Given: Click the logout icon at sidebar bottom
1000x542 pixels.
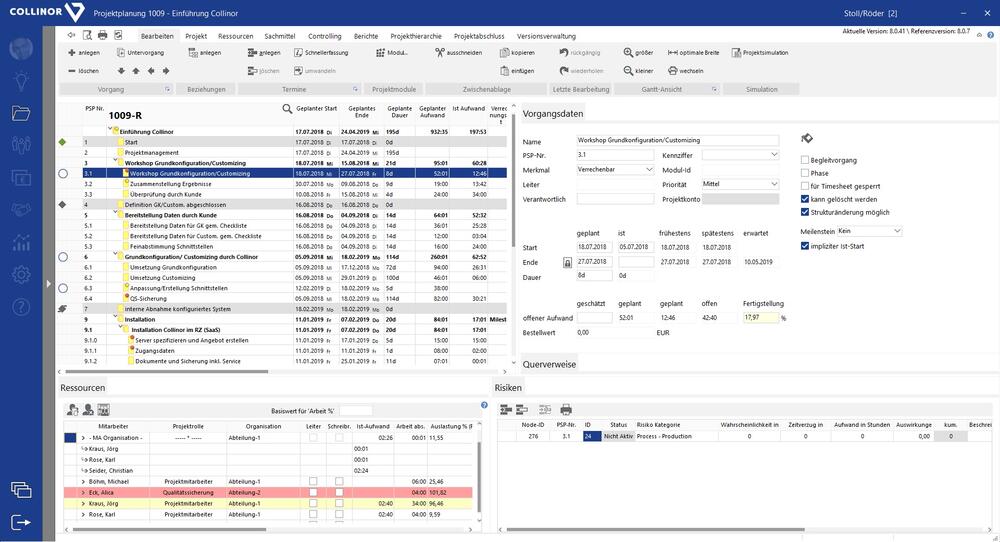Looking at the screenshot, I should click(x=21, y=521).
